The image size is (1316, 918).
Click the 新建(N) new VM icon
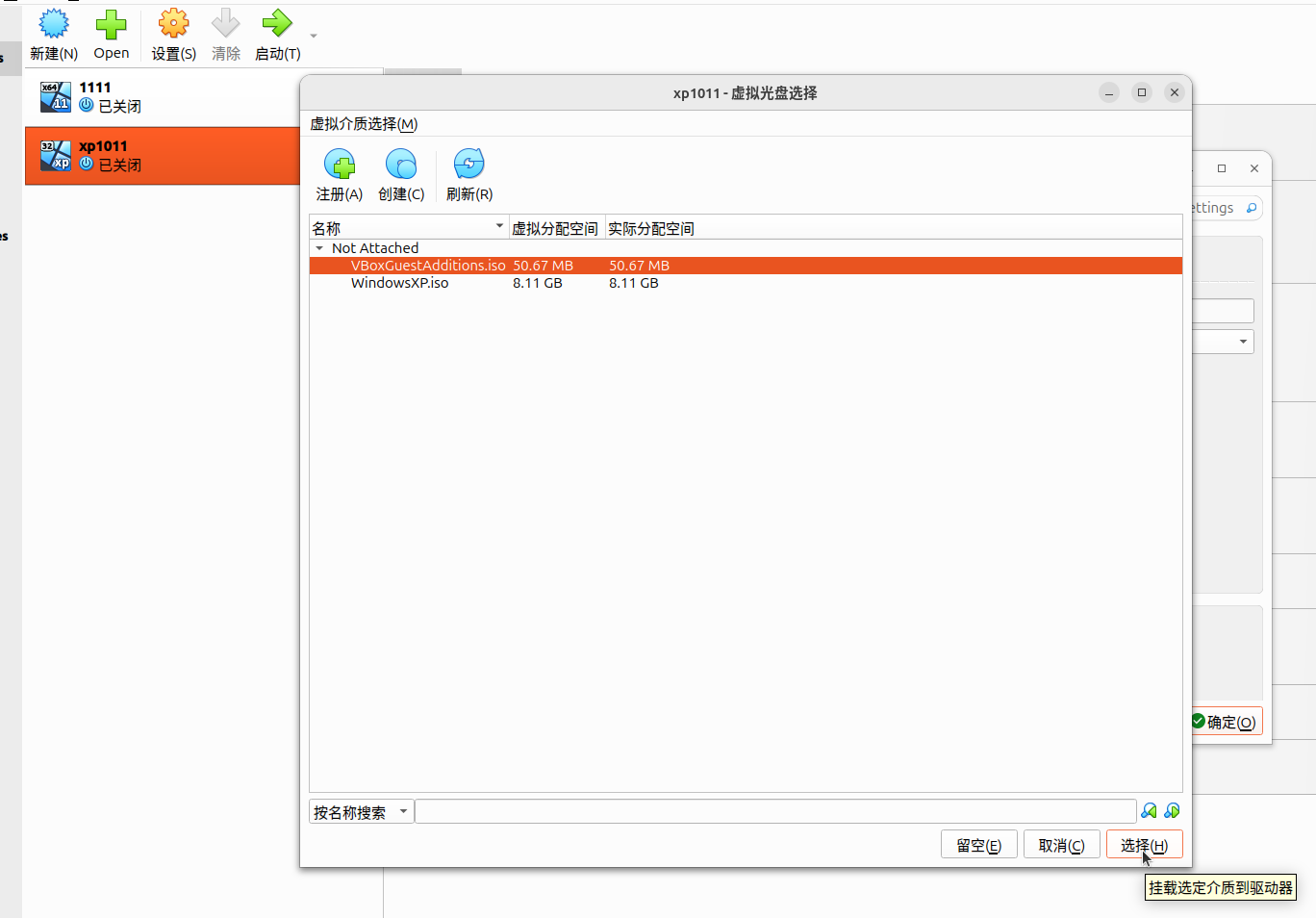coord(54,24)
